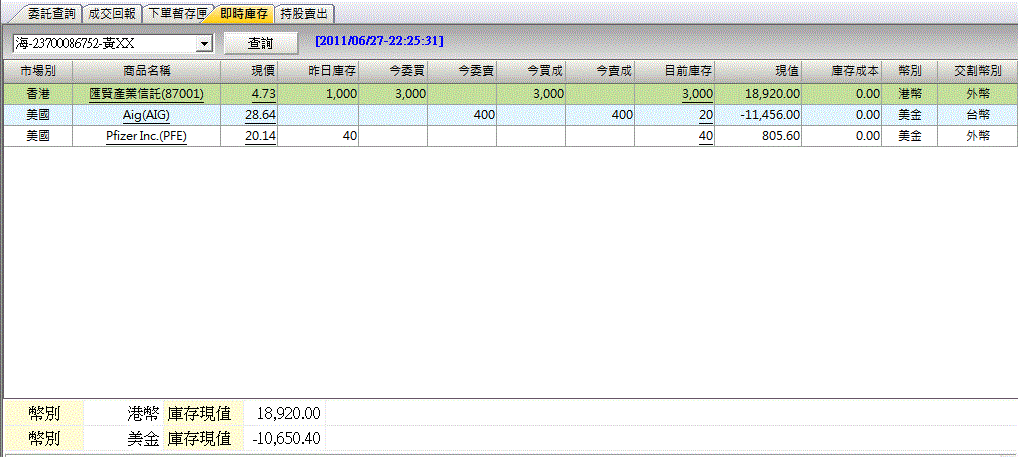The image size is (1018, 457).
Task: Select the 美金 inventory value -10,650.40 cell
Action: coord(286,438)
